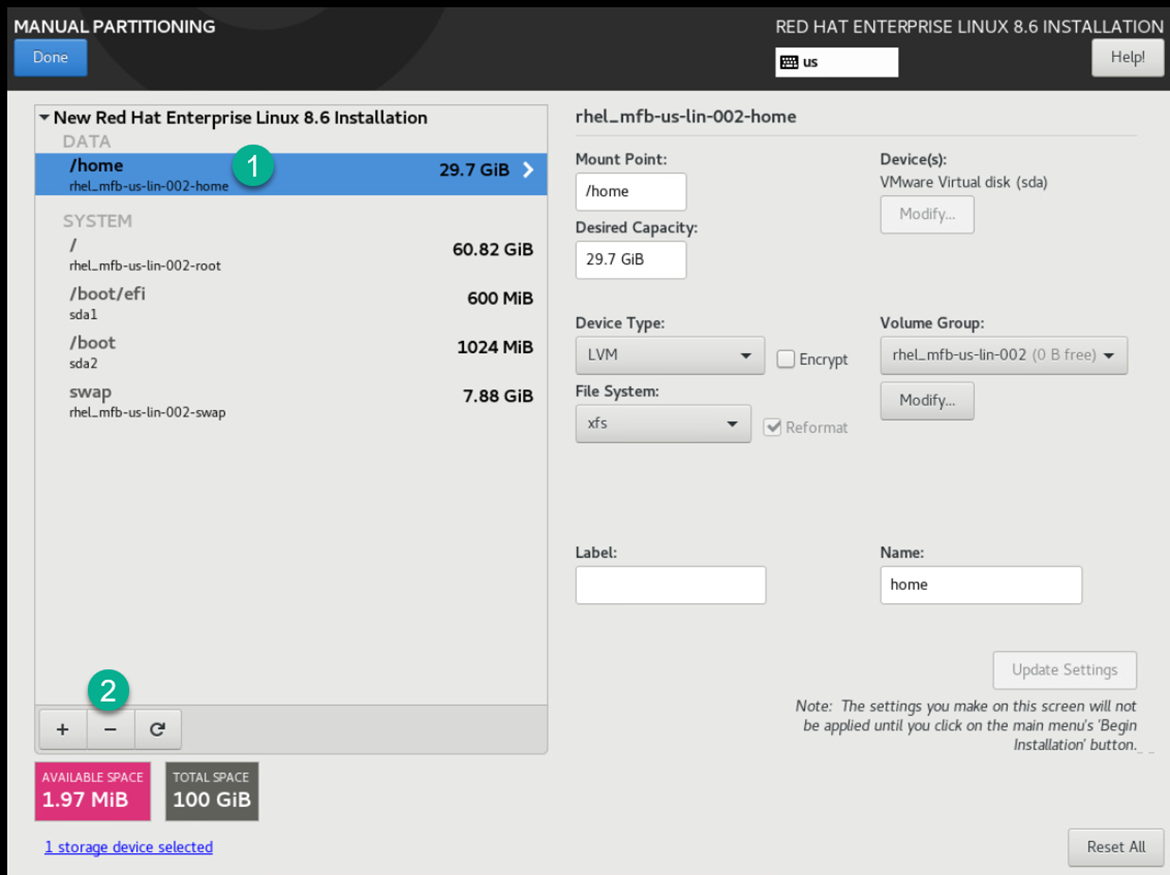
Task: Select the /boot/efi mount point row
Action: pyautogui.click(x=291, y=303)
